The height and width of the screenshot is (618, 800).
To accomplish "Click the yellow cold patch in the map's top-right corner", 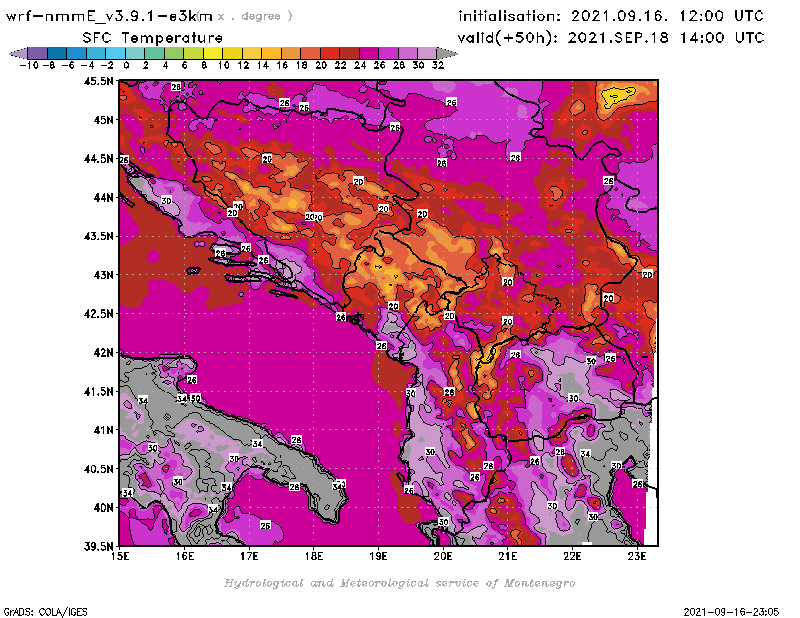I will tap(618, 94).
